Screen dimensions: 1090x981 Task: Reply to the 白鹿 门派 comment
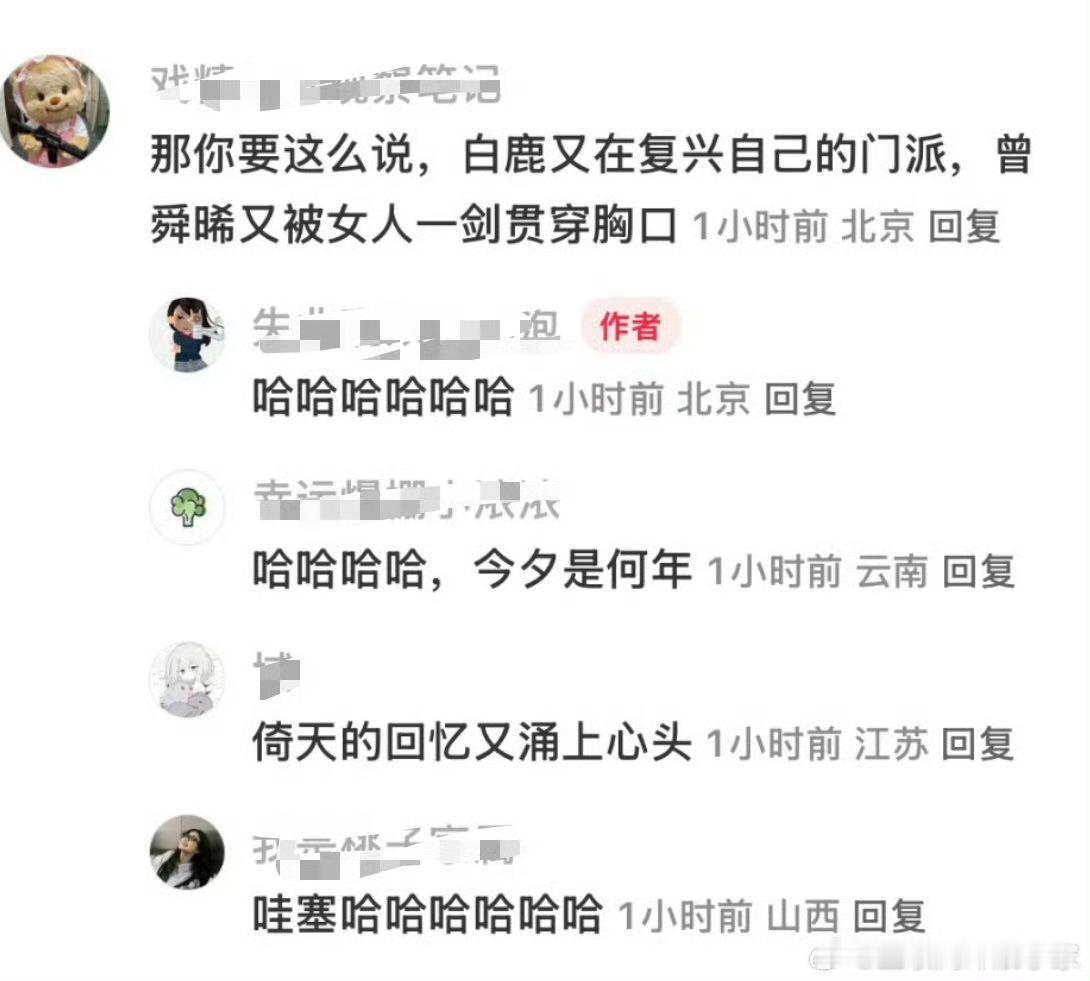964,227
